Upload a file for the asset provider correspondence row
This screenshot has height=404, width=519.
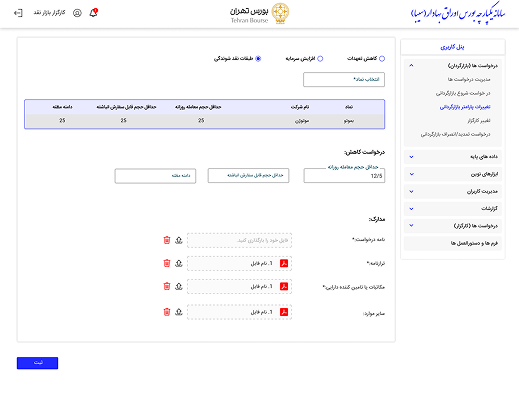[179, 286]
